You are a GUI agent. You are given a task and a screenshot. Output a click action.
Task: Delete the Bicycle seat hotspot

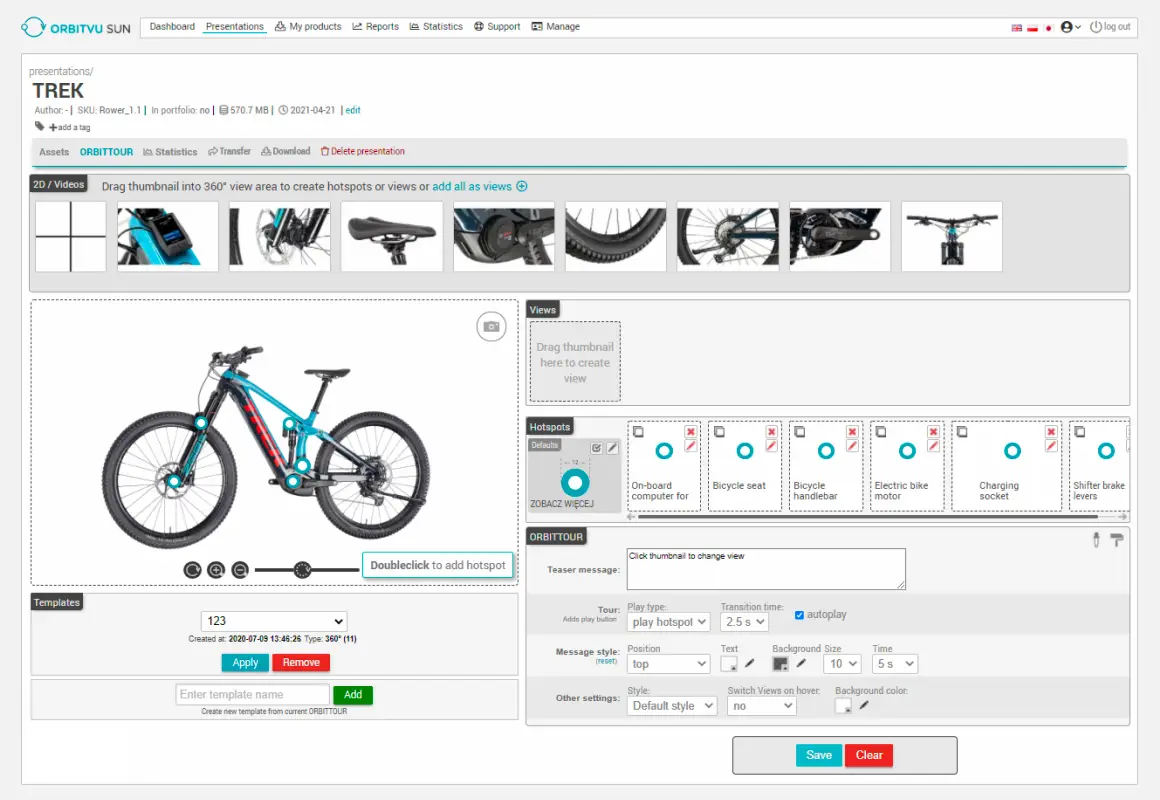click(x=773, y=432)
